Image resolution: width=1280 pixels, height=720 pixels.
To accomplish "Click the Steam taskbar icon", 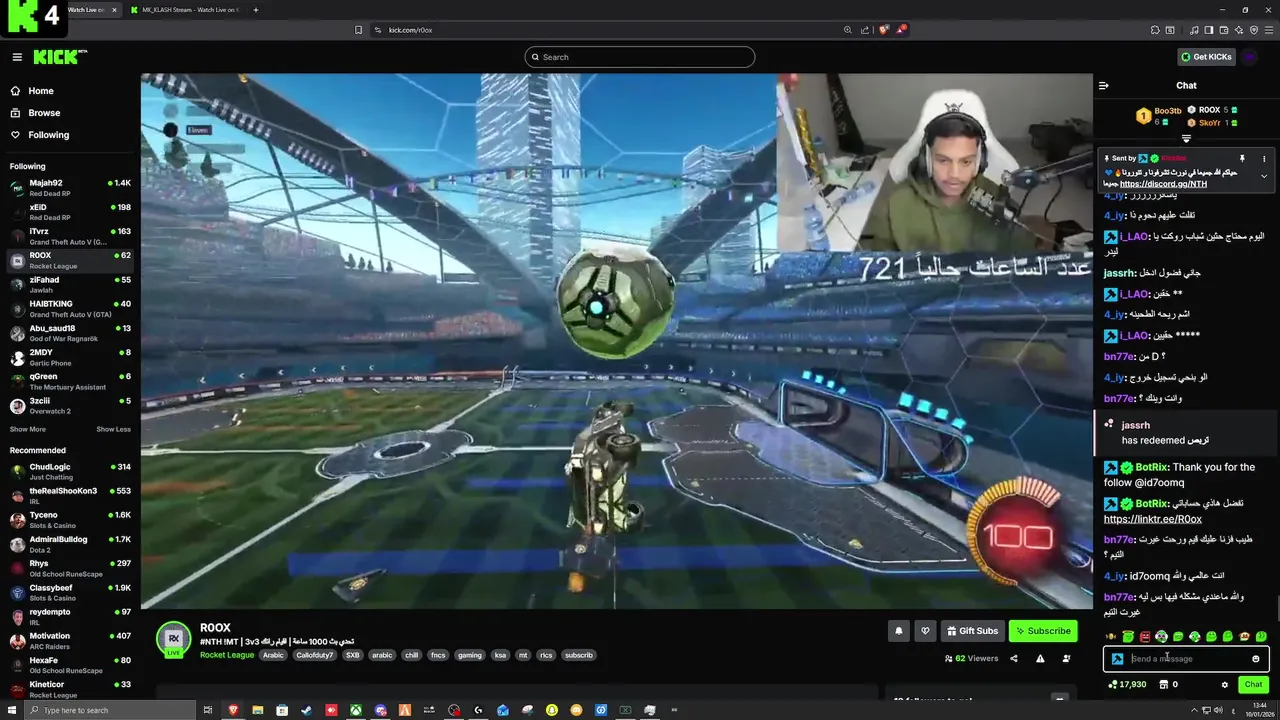I will (x=306, y=710).
